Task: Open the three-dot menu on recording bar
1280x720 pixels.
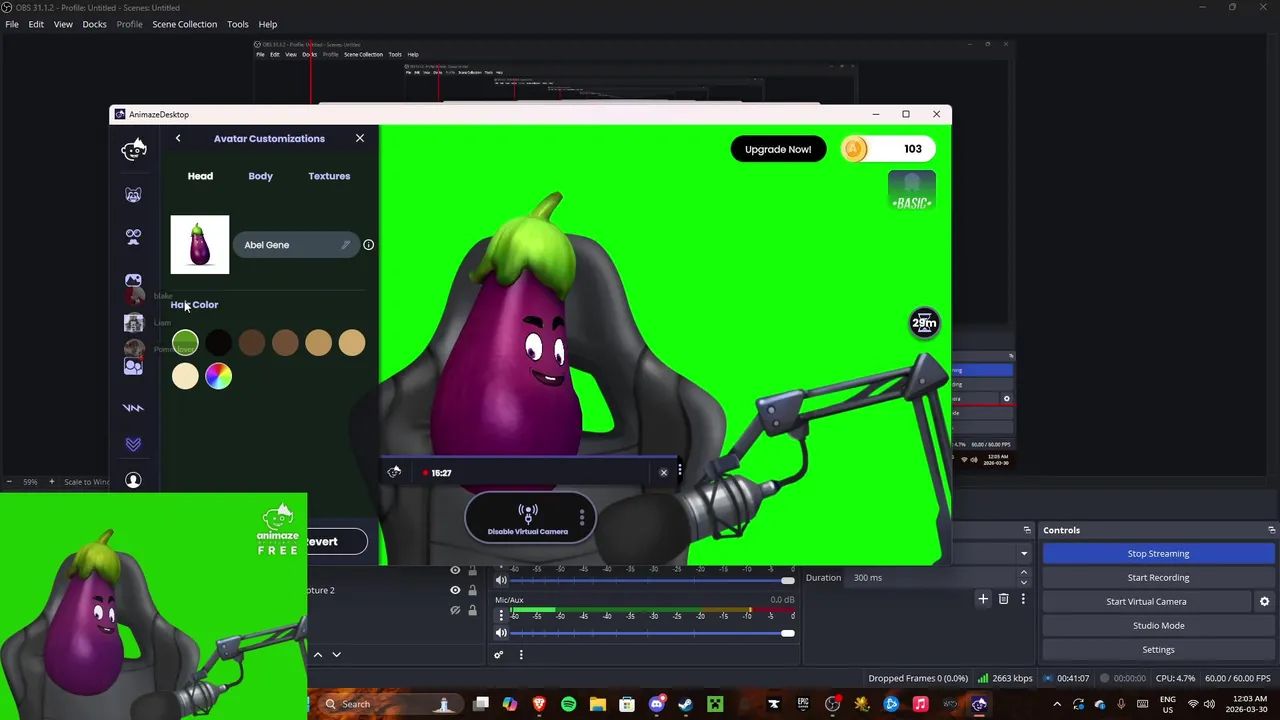Action: (x=679, y=471)
